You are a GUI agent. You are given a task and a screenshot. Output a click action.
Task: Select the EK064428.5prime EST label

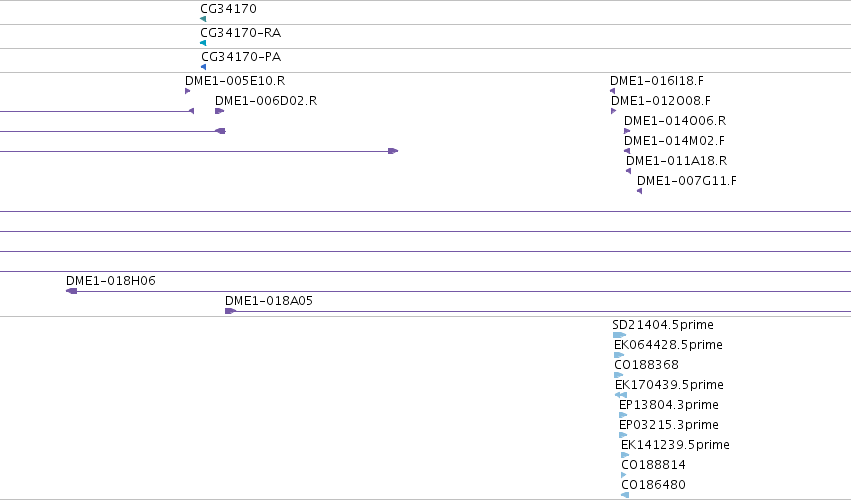point(668,345)
